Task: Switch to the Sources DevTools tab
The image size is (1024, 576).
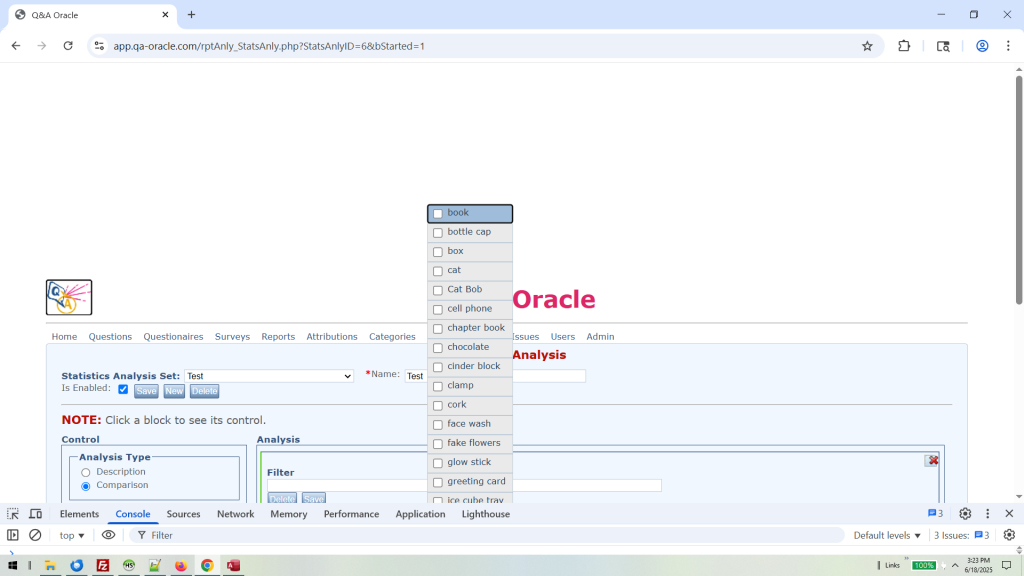Action: [x=184, y=514]
